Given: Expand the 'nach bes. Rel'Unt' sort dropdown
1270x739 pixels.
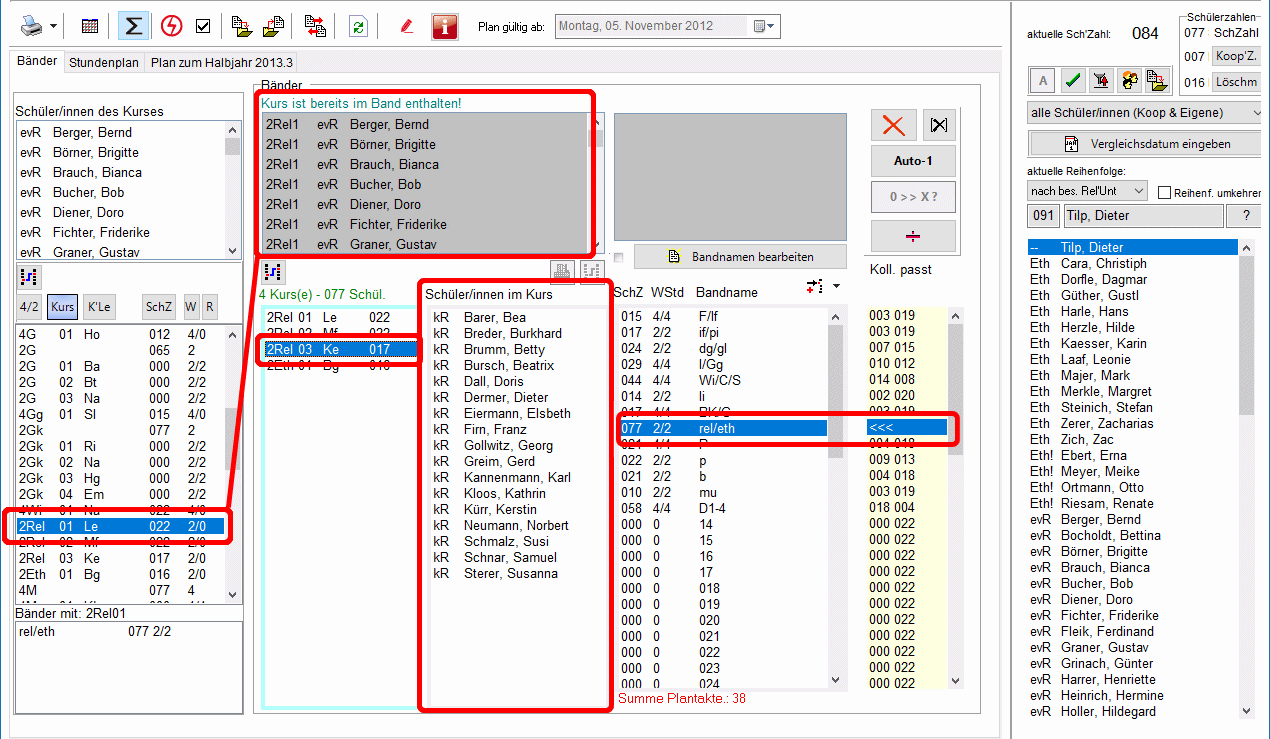Looking at the screenshot, I should tap(1088, 190).
